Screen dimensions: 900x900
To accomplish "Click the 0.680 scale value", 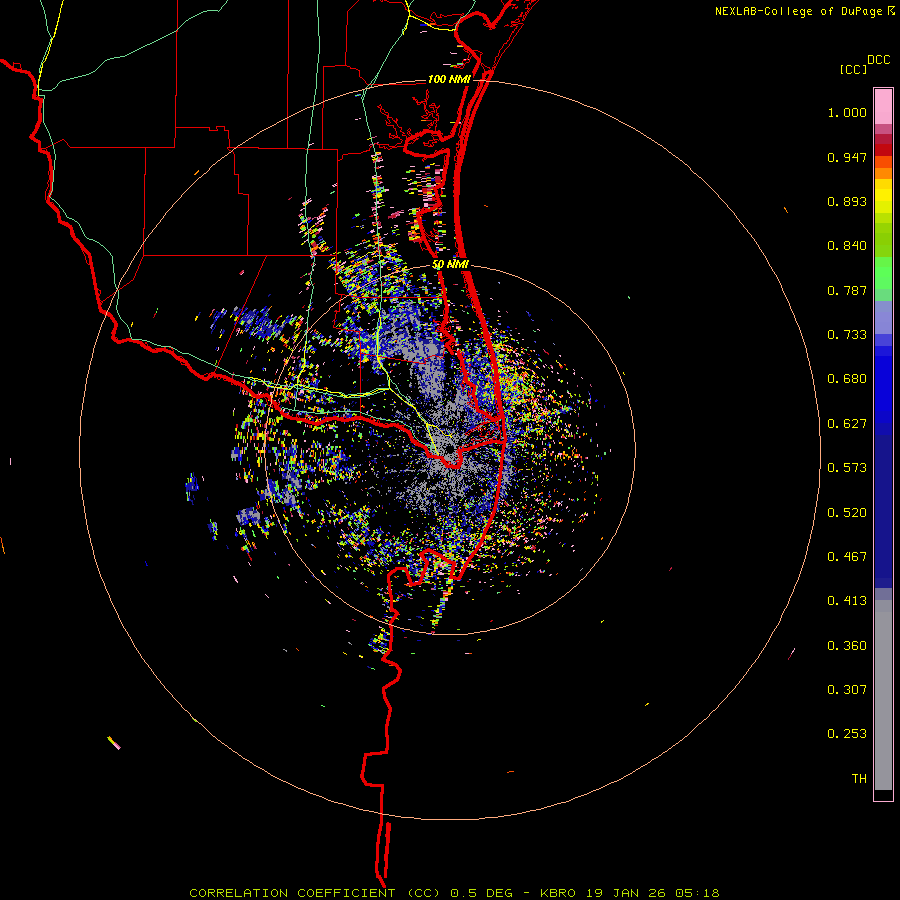I will pyautogui.click(x=847, y=379).
